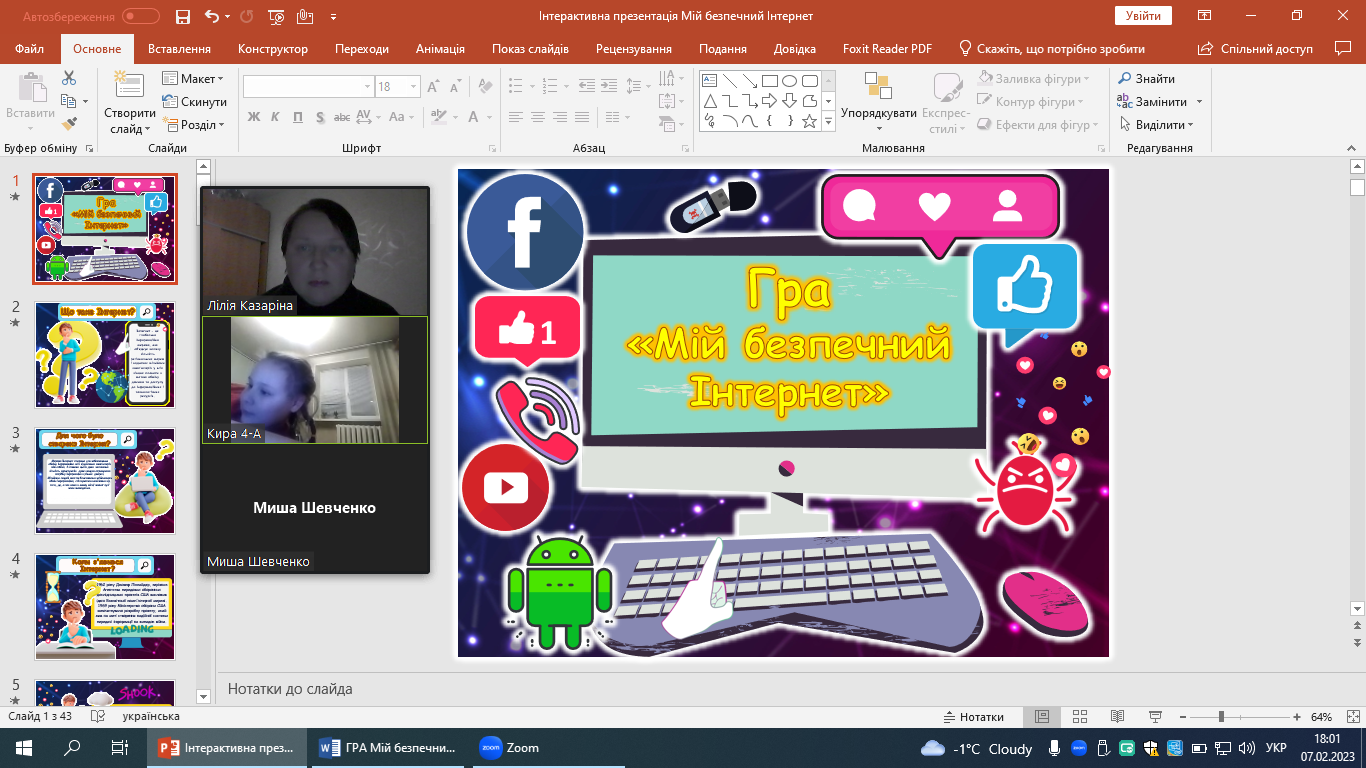Zoom out with the minus button
The height and width of the screenshot is (768, 1366).
1181,717
